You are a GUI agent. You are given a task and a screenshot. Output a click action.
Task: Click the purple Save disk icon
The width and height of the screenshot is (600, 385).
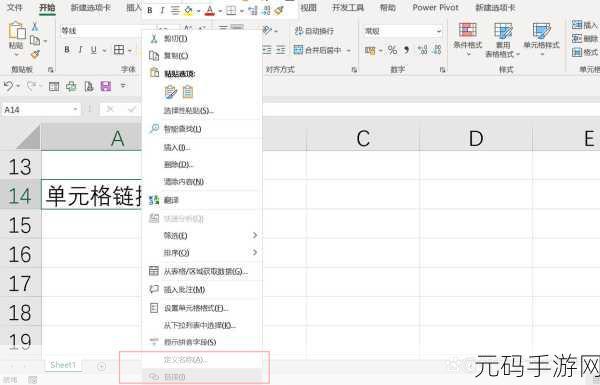[x=106, y=86]
